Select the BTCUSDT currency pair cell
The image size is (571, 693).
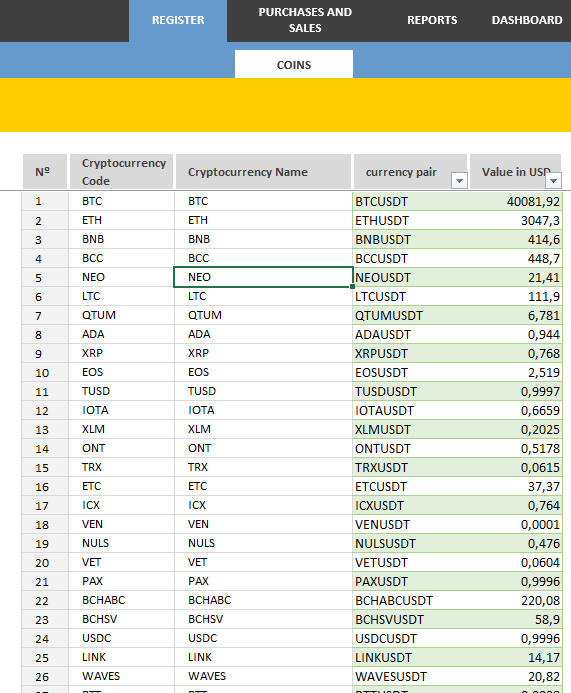411,202
